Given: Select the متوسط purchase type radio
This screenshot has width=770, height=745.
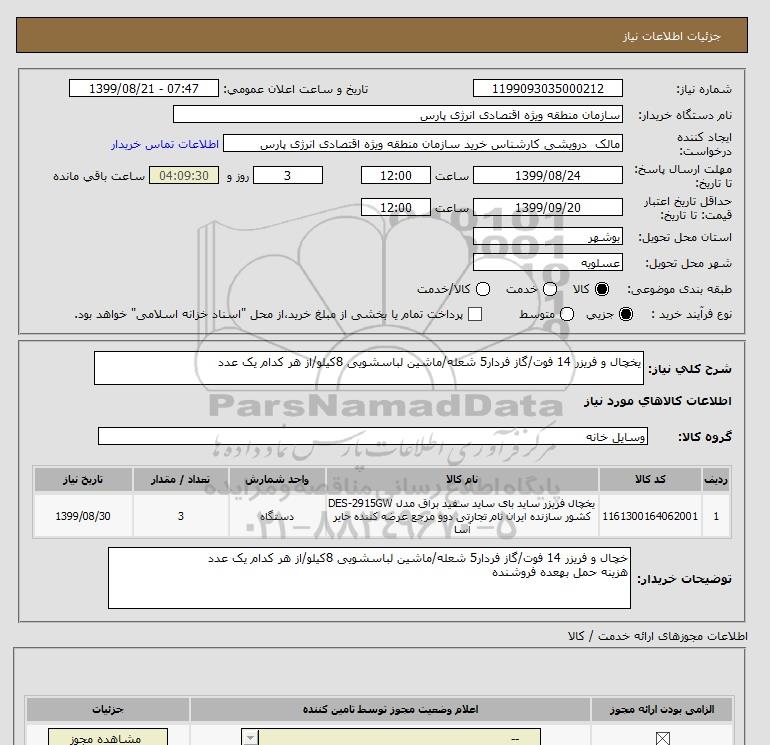Looking at the screenshot, I should pyautogui.click(x=567, y=314).
